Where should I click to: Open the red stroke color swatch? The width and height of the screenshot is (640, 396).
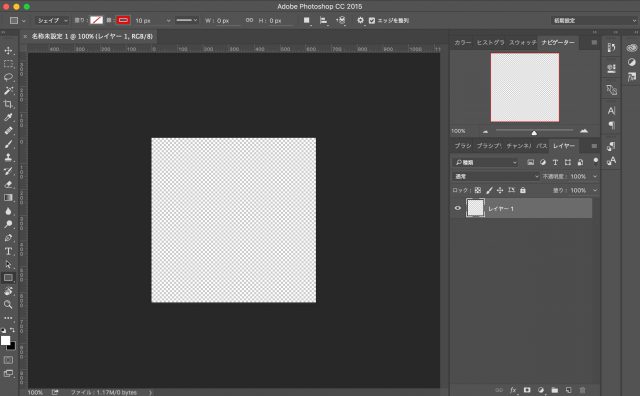[123, 20]
